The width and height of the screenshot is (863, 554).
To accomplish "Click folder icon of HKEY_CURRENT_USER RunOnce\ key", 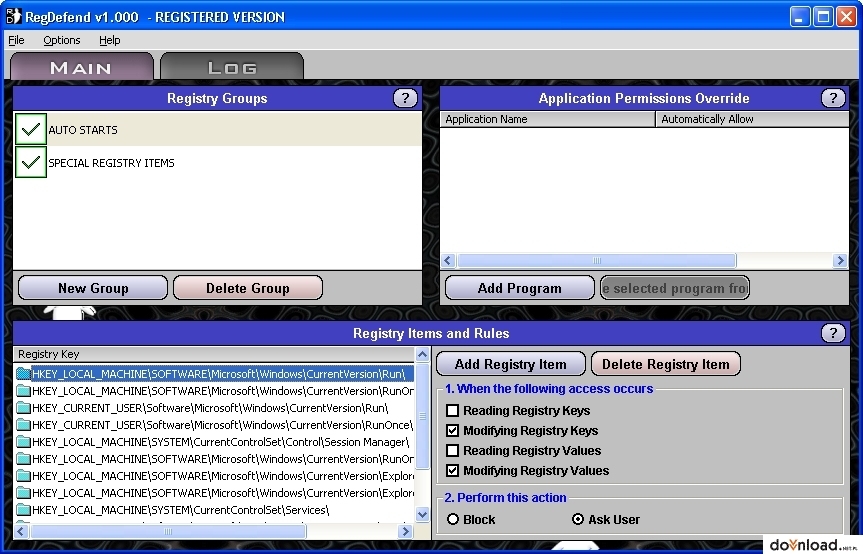I will pos(23,425).
